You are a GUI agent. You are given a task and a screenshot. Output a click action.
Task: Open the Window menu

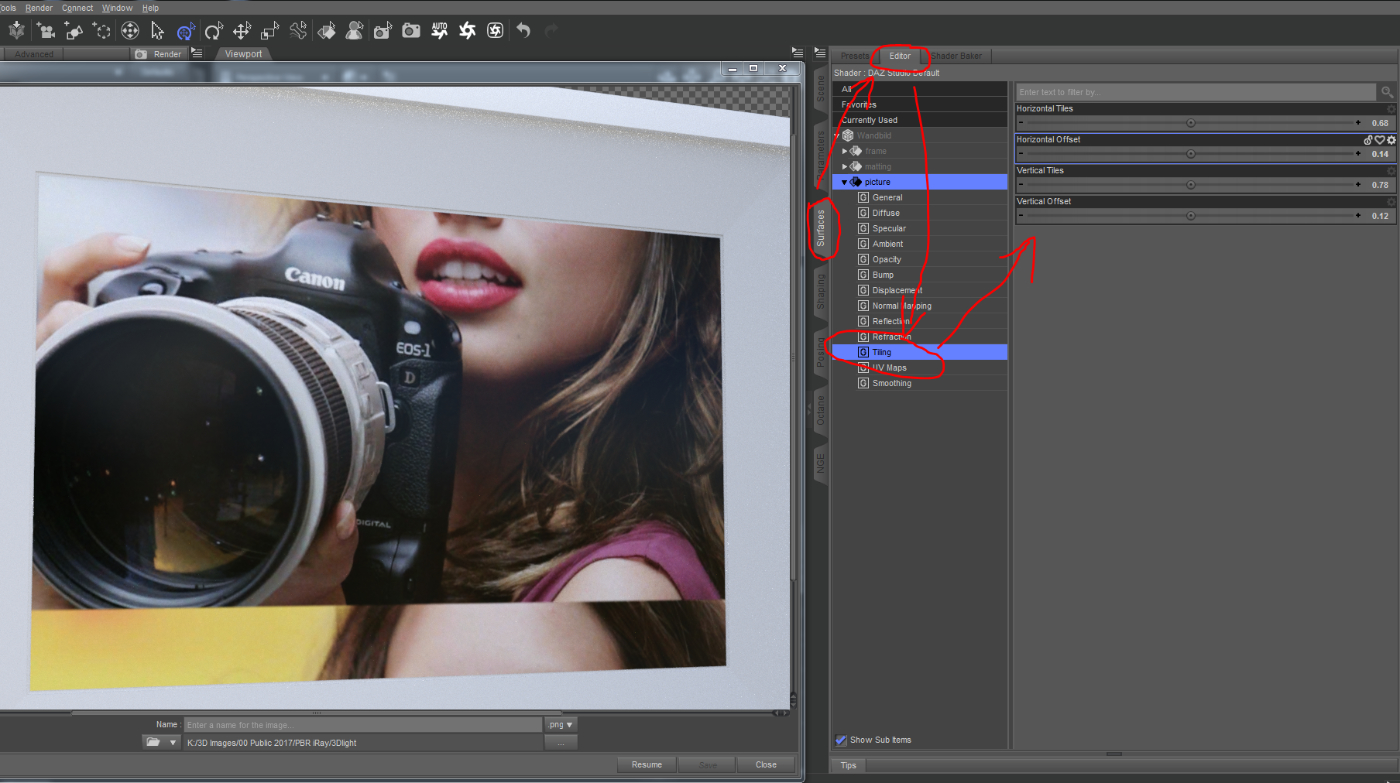coord(117,8)
